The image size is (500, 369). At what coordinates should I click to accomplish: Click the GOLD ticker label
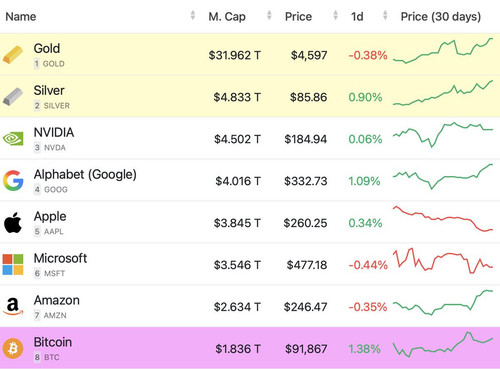[54, 64]
